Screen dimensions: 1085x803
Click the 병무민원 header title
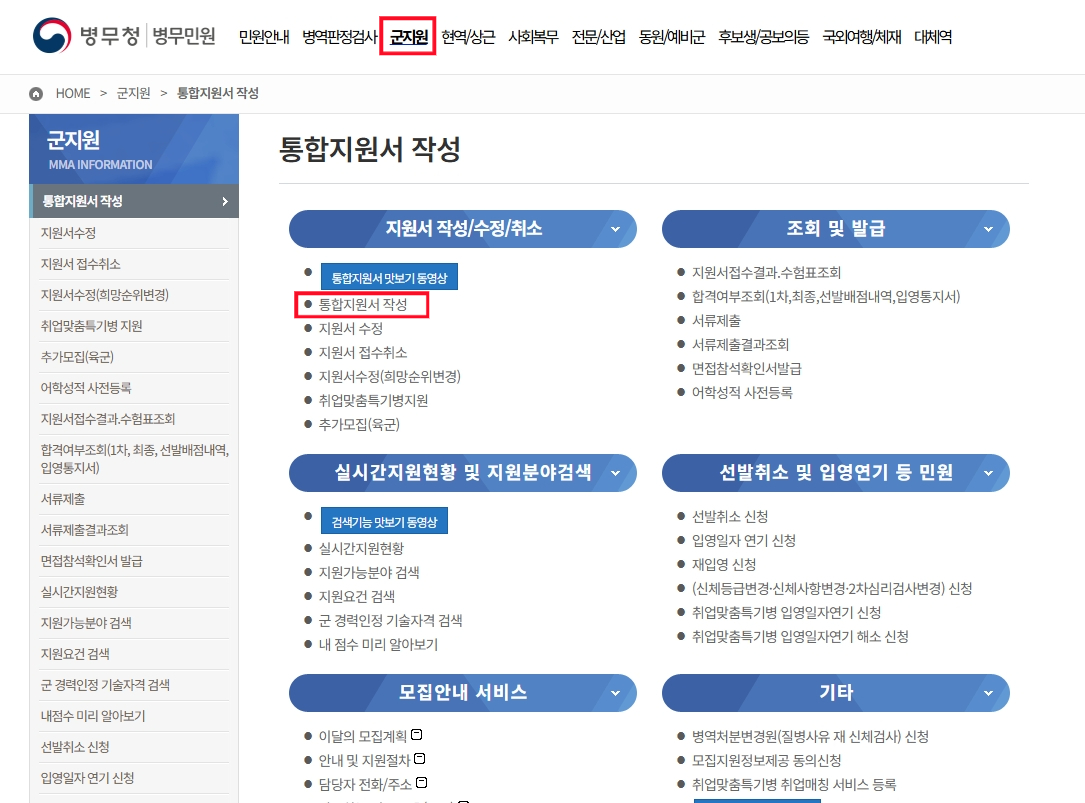pyautogui.click(x=184, y=35)
